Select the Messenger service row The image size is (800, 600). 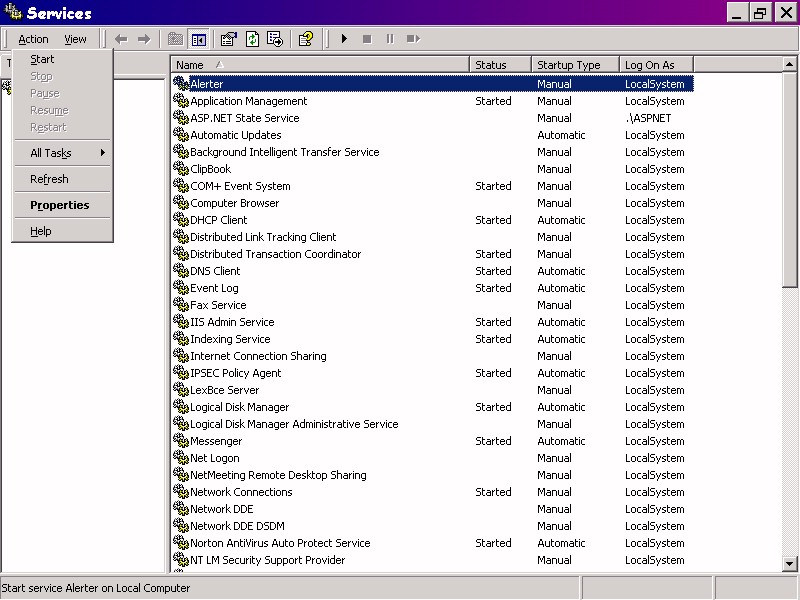click(216, 441)
